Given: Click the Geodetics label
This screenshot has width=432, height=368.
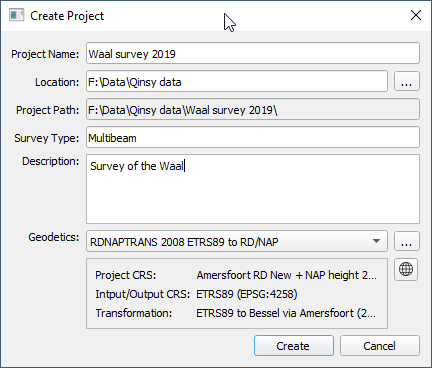Looking at the screenshot, I should pos(54,237).
